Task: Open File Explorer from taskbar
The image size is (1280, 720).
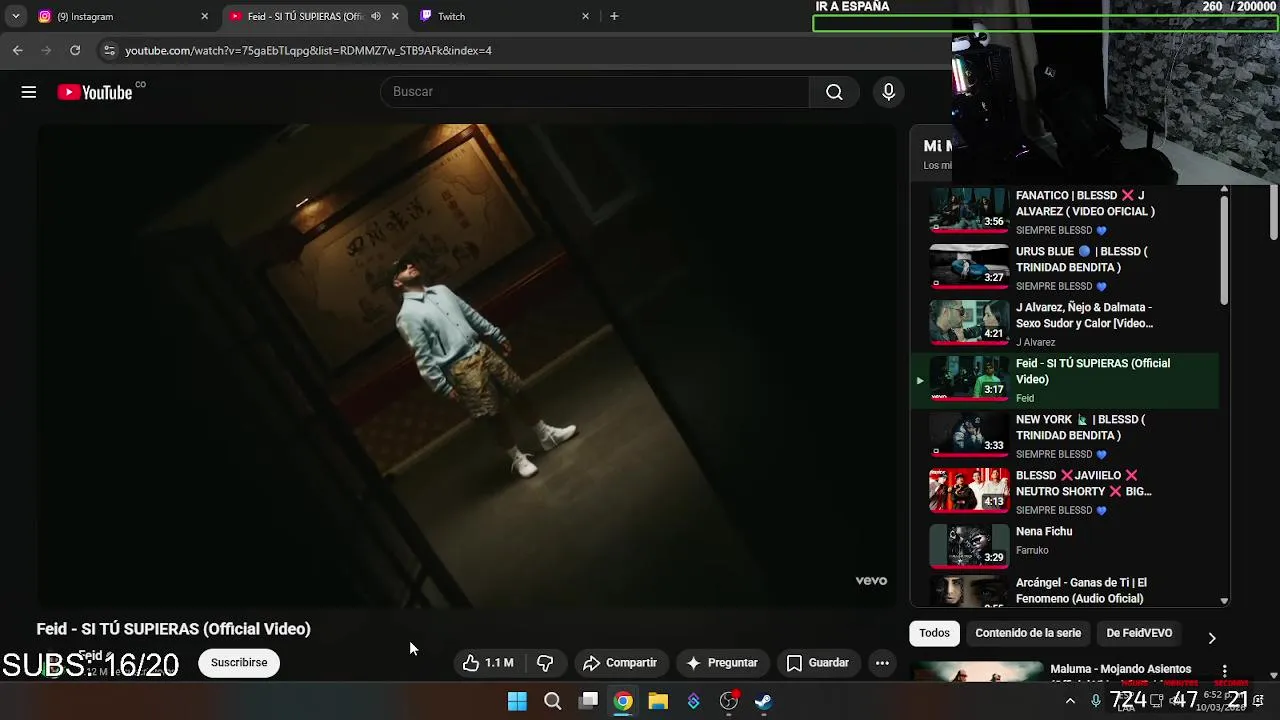Action: pyautogui.click(x=658, y=701)
